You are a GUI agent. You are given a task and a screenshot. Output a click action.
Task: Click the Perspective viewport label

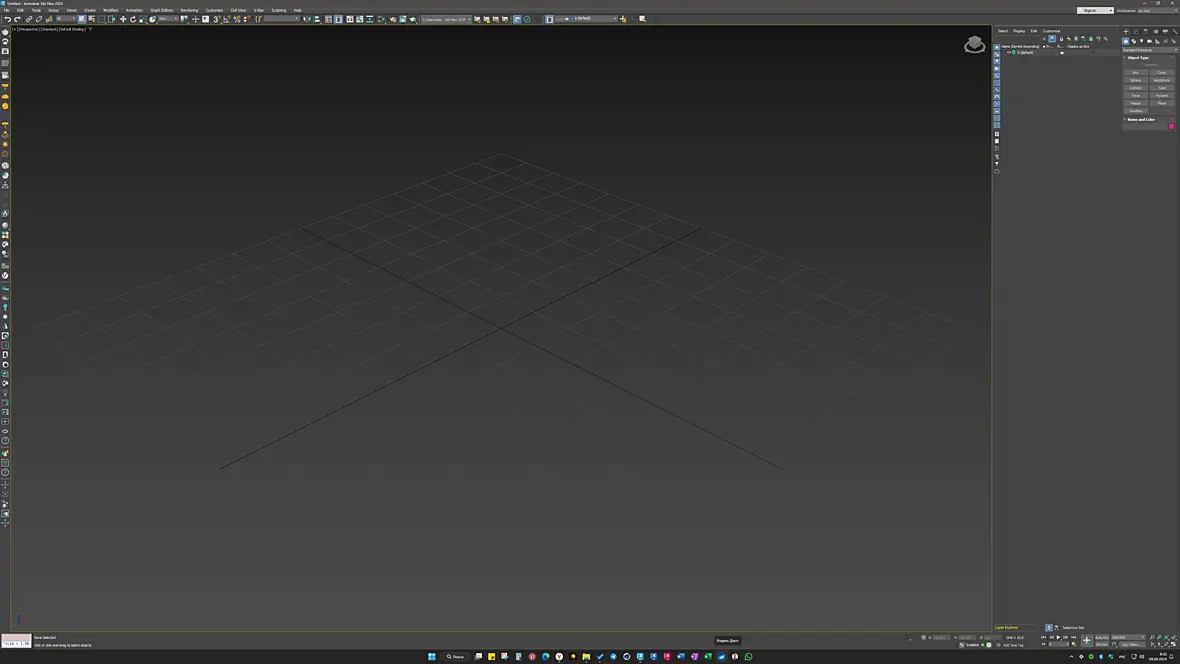tap(28, 29)
